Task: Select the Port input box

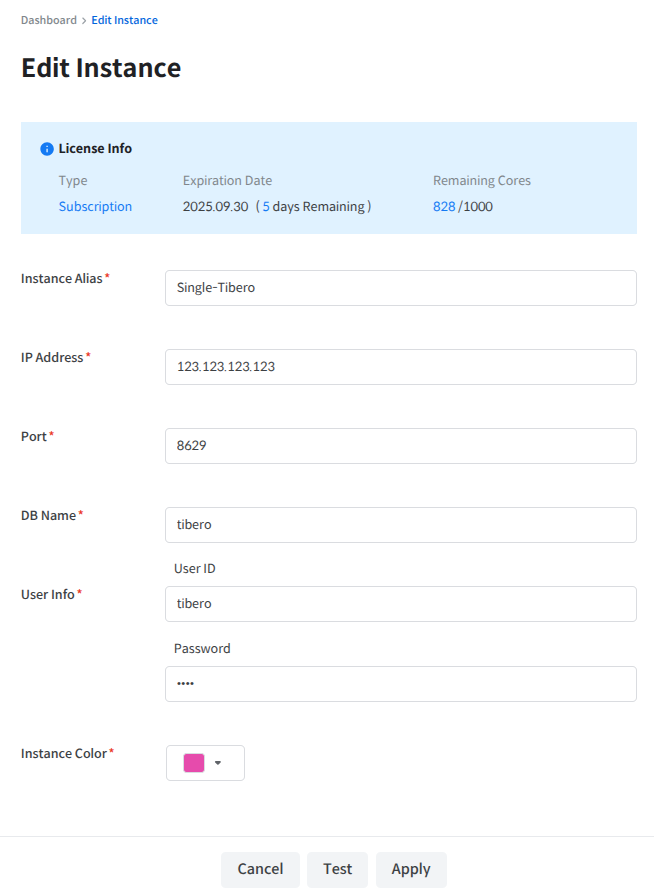Action: click(400, 446)
